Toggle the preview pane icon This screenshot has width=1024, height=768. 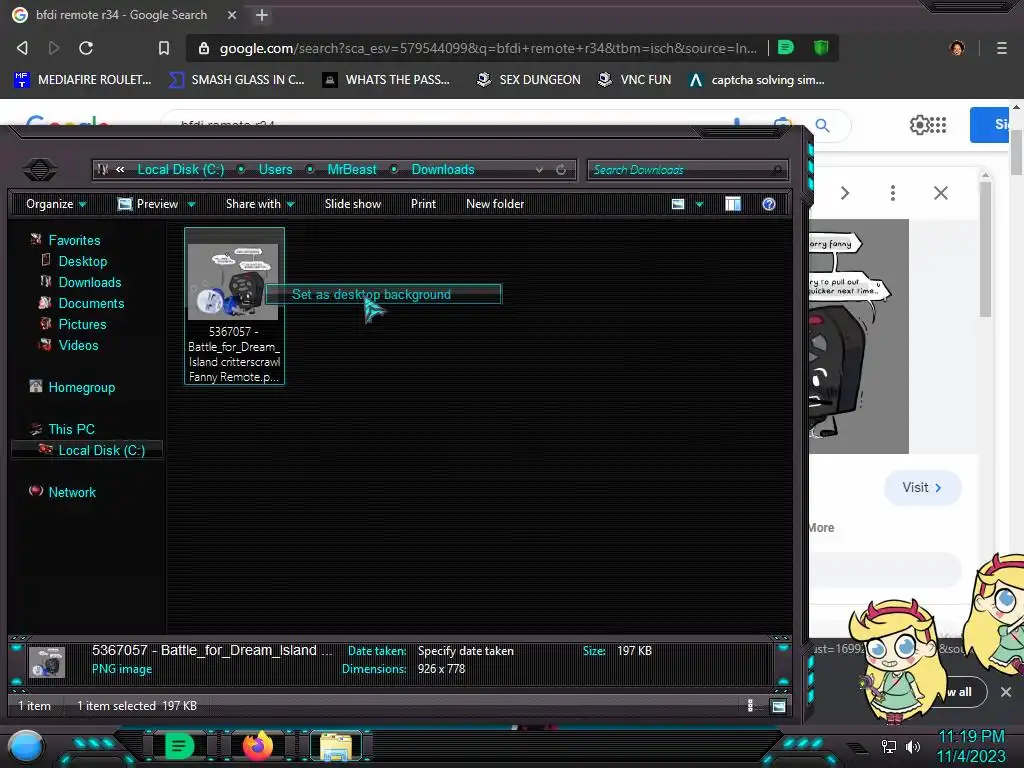point(733,204)
